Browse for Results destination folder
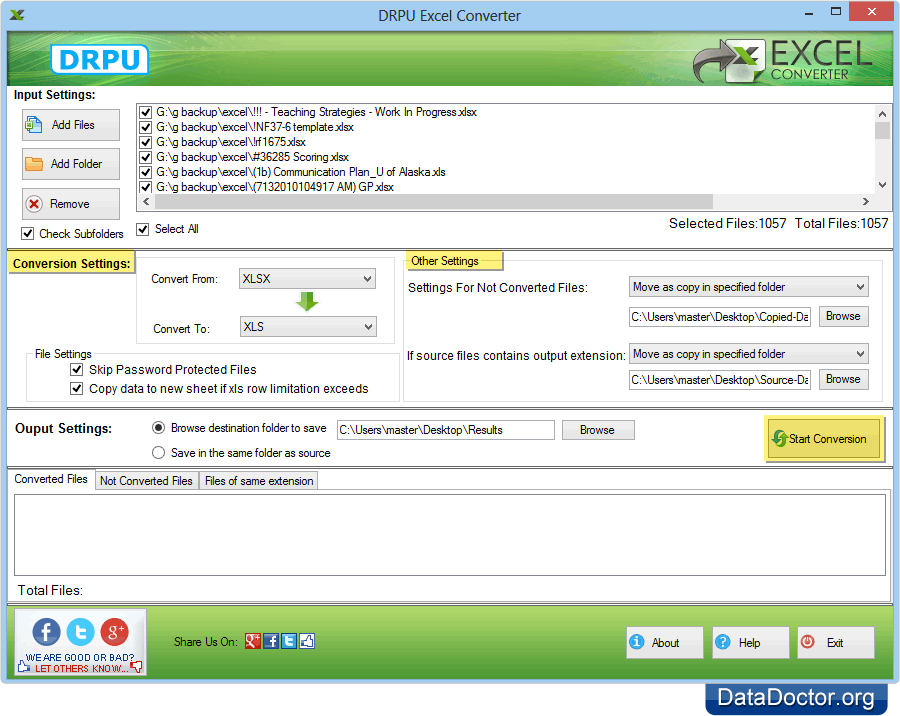Viewport: 900px width, 716px height. (598, 430)
